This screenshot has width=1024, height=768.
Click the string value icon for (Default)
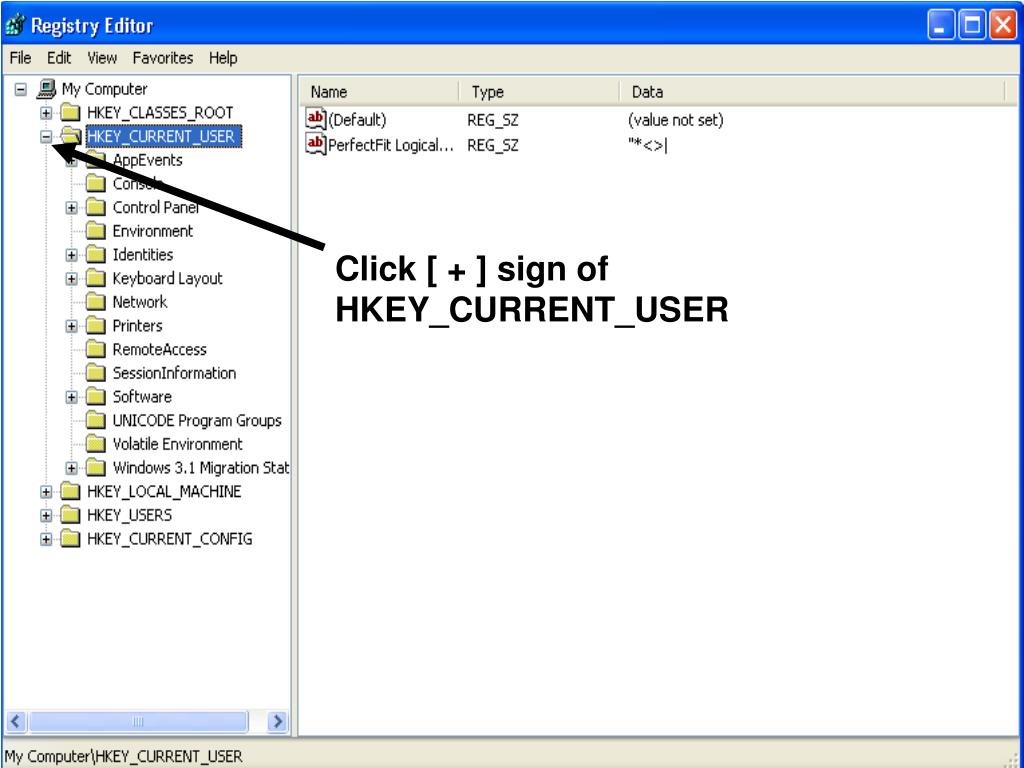[x=315, y=120]
